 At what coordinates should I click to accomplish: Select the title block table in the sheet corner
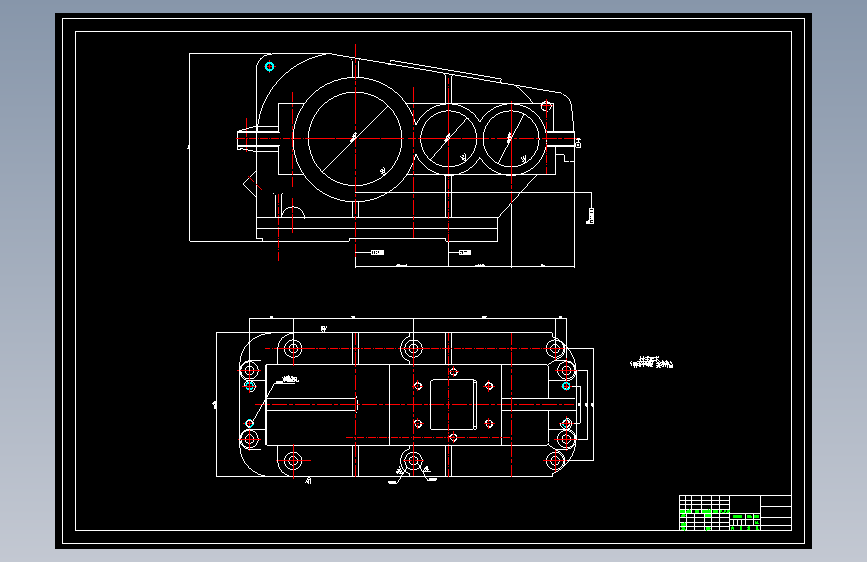tap(735, 513)
